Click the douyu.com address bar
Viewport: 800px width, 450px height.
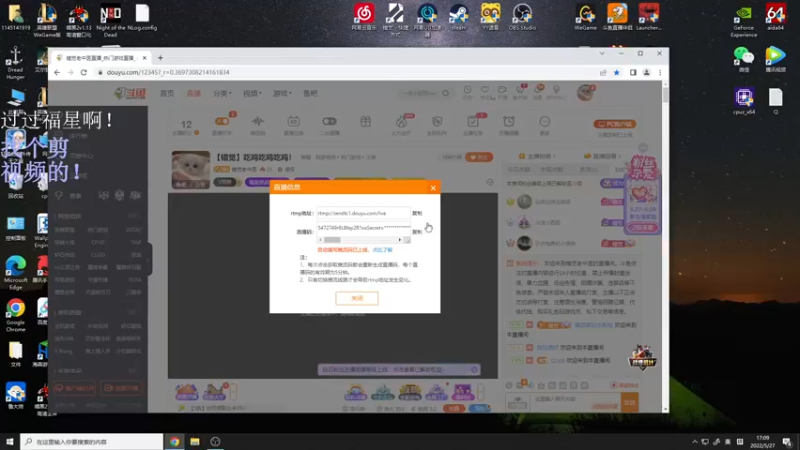point(347,72)
